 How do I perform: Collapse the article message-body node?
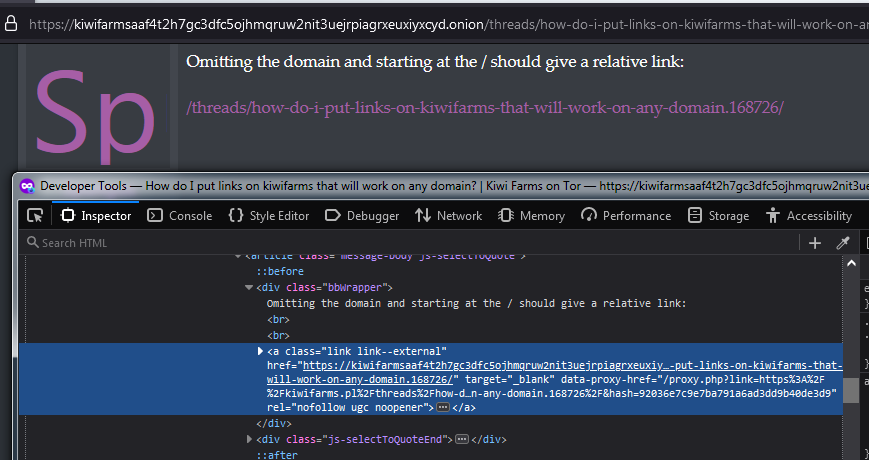click(x=238, y=256)
